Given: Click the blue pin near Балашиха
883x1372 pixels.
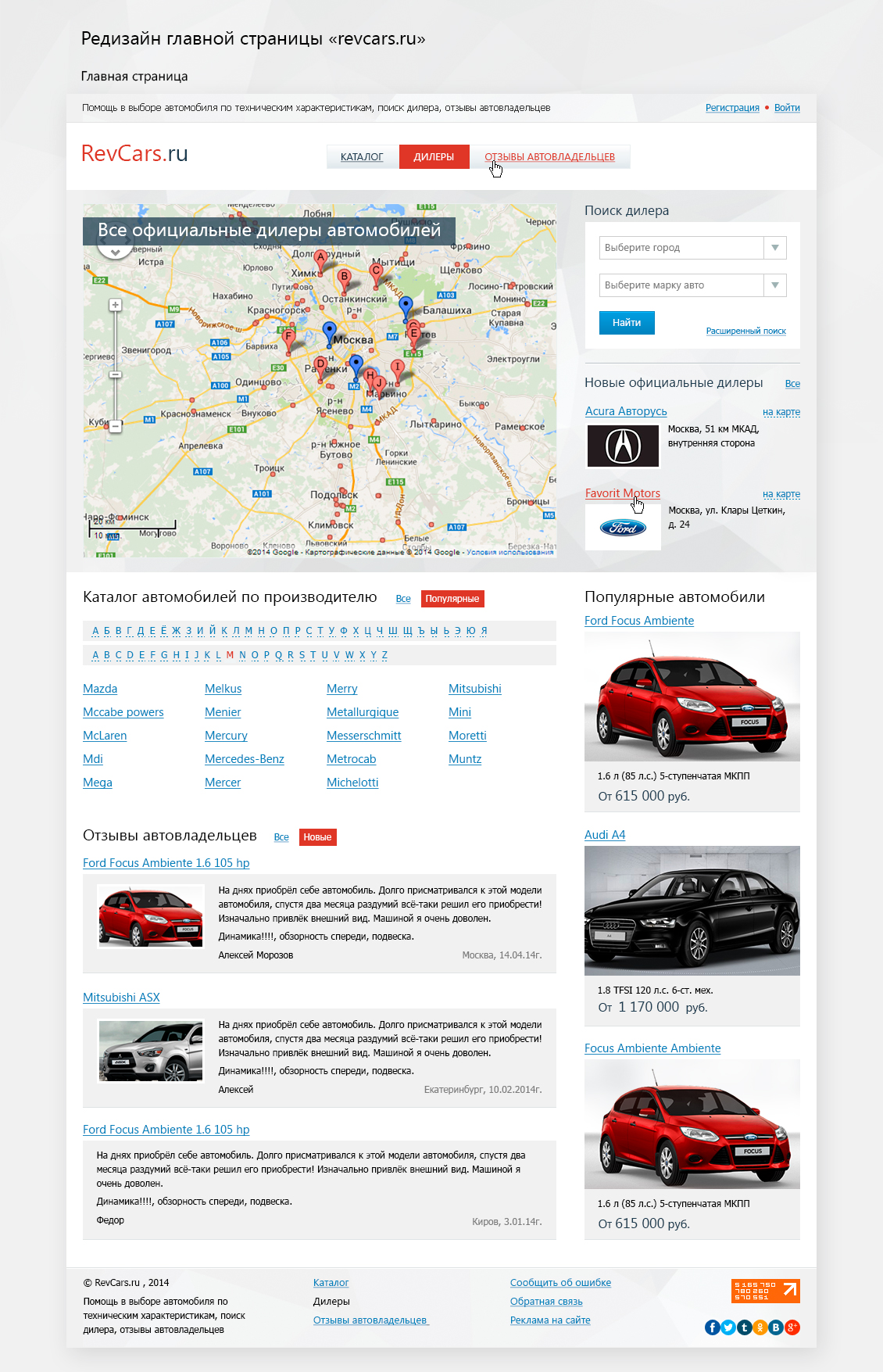Looking at the screenshot, I should pyautogui.click(x=405, y=308).
